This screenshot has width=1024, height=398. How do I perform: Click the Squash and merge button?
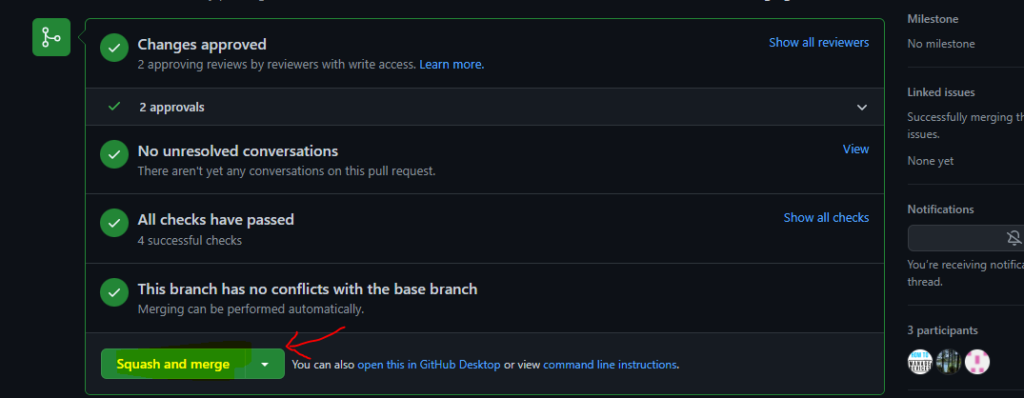coord(173,364)
